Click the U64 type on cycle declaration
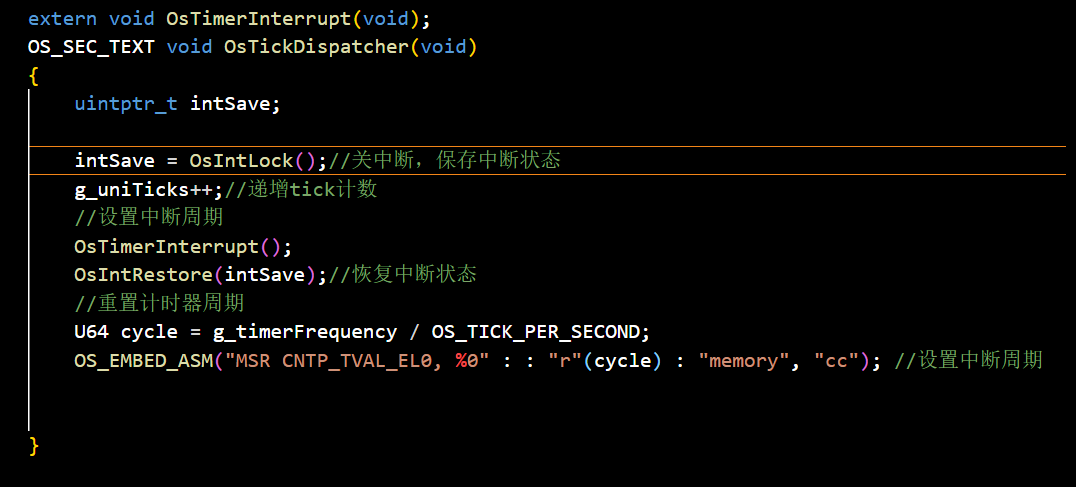This screenshot has height=487, width=1076. pos(92,332)
